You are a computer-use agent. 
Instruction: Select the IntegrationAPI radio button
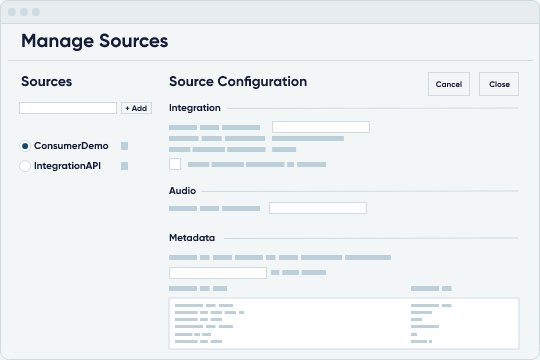[25, 166]
